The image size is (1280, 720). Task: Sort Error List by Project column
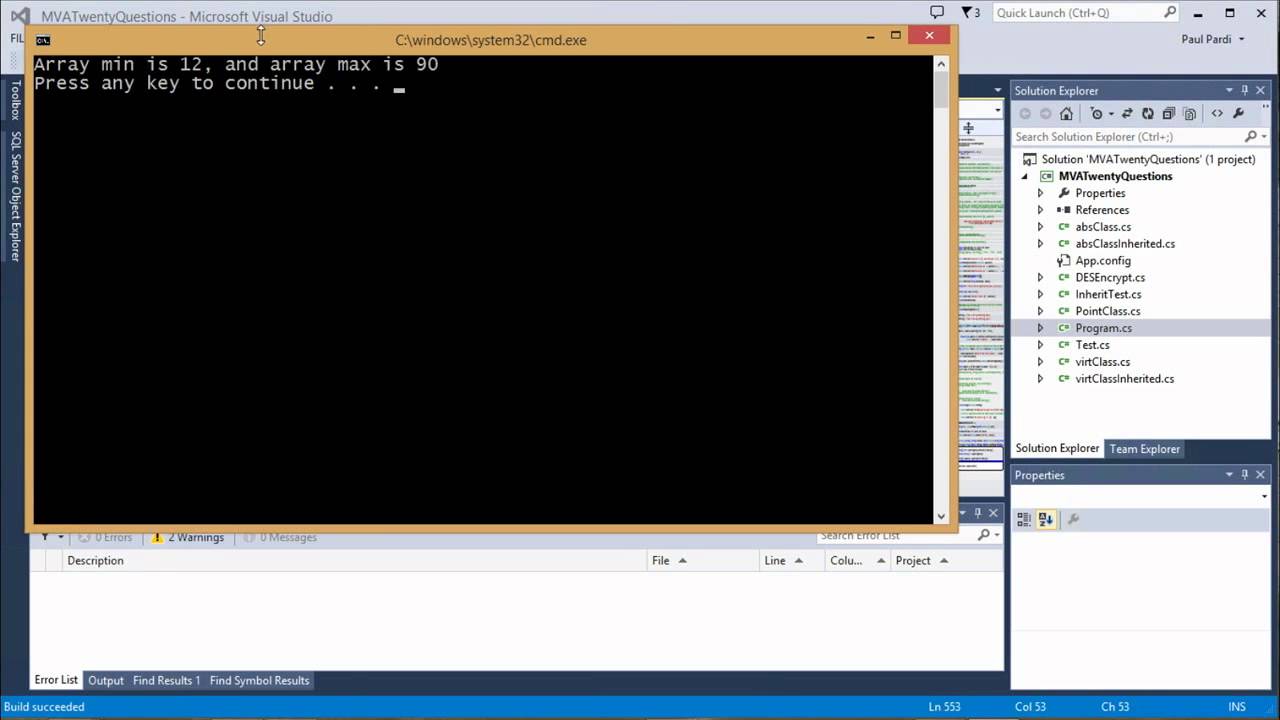[946, 560]
